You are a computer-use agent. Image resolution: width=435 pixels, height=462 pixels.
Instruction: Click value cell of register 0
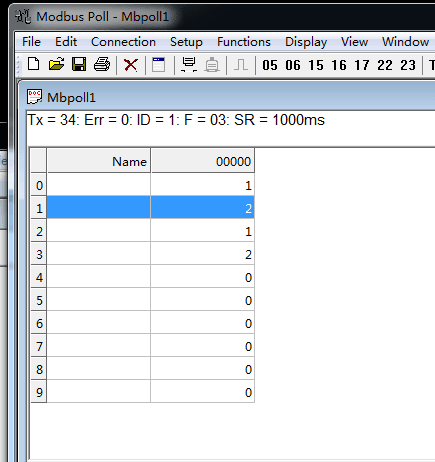point(203,185)
